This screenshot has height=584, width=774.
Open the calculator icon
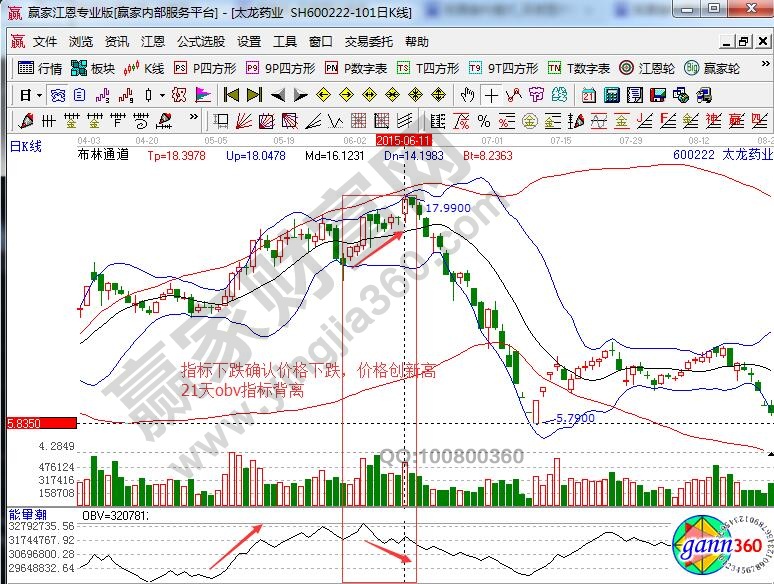(x=612, y=95)
